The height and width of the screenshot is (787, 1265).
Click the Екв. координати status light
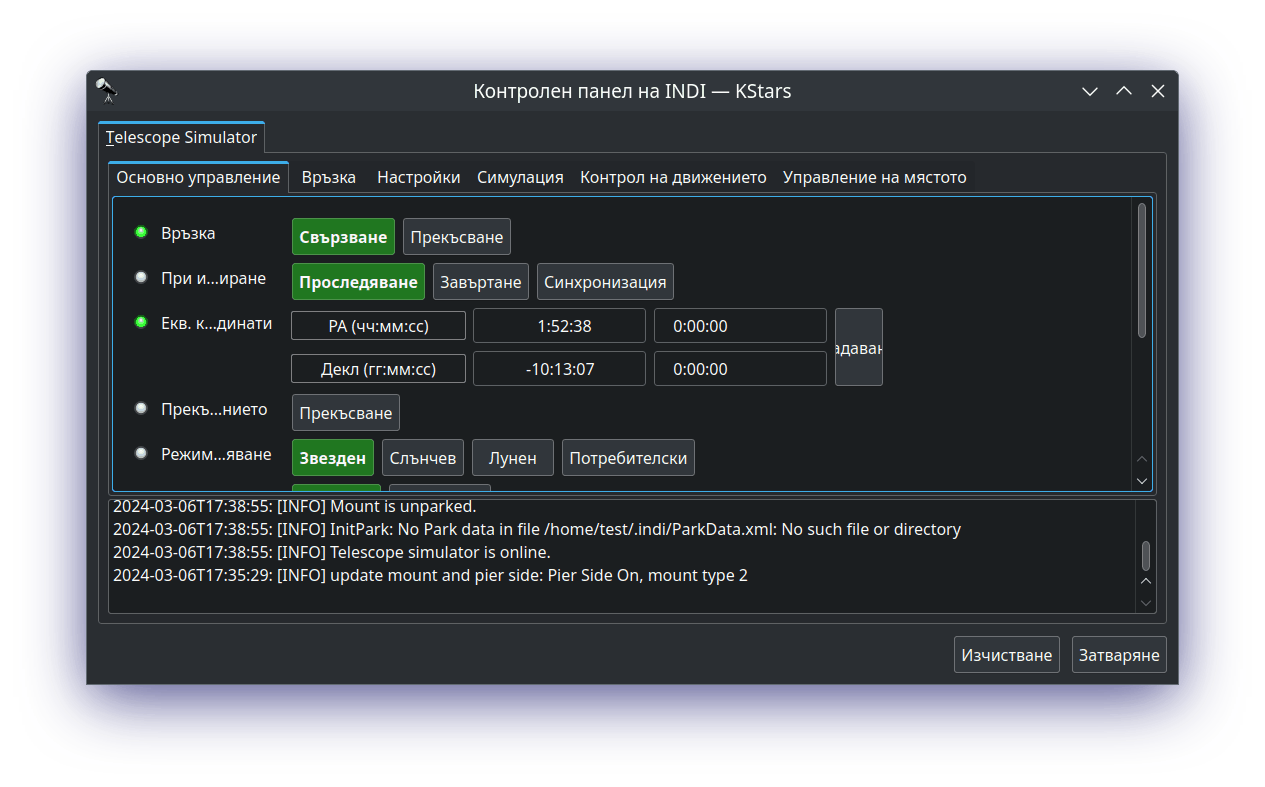coord(141,323)
